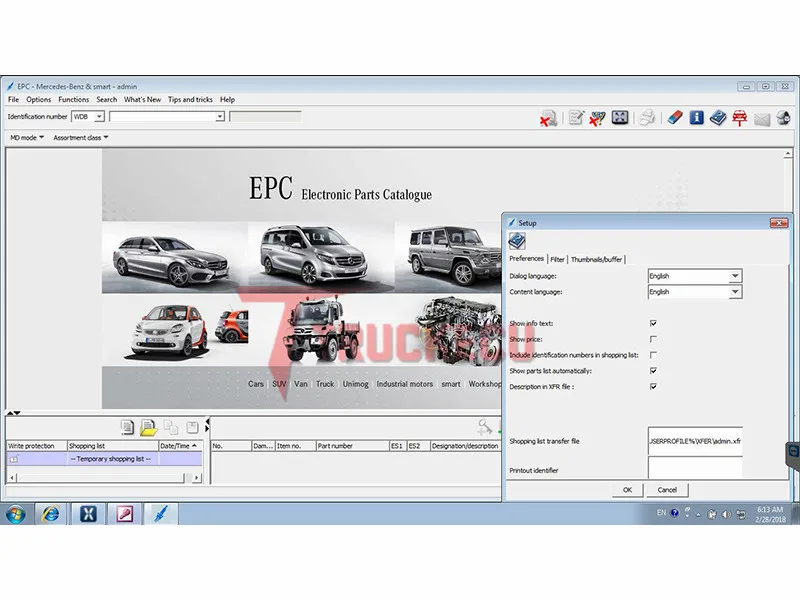Click the panel collapse arrows above shopping list
The height and width of the screenshot is (600, 800).
[x=14, y=413]
